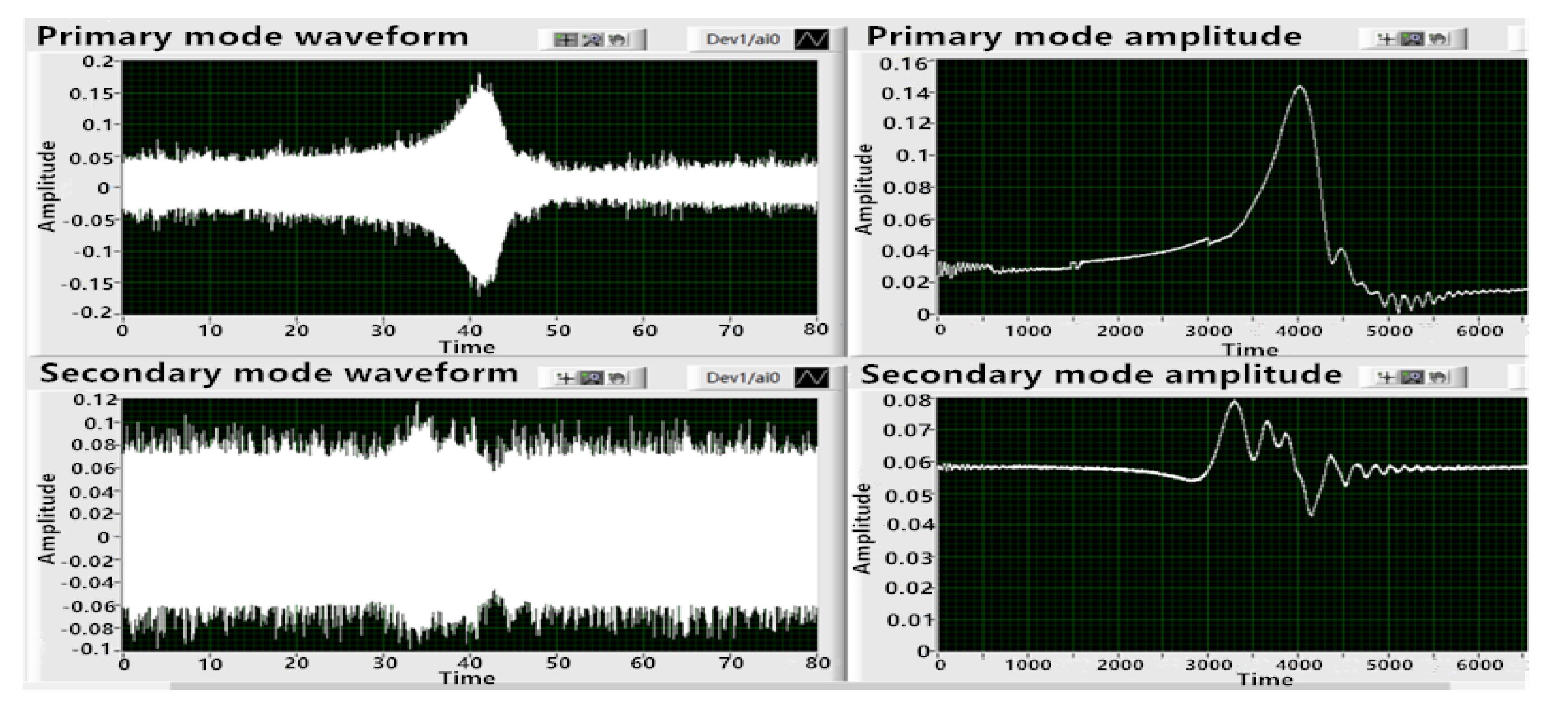The image size is (1568, 714).
Task: Click Y-axis value 0.03 on Secondary amplitude
Action: [x=908, y=558]
